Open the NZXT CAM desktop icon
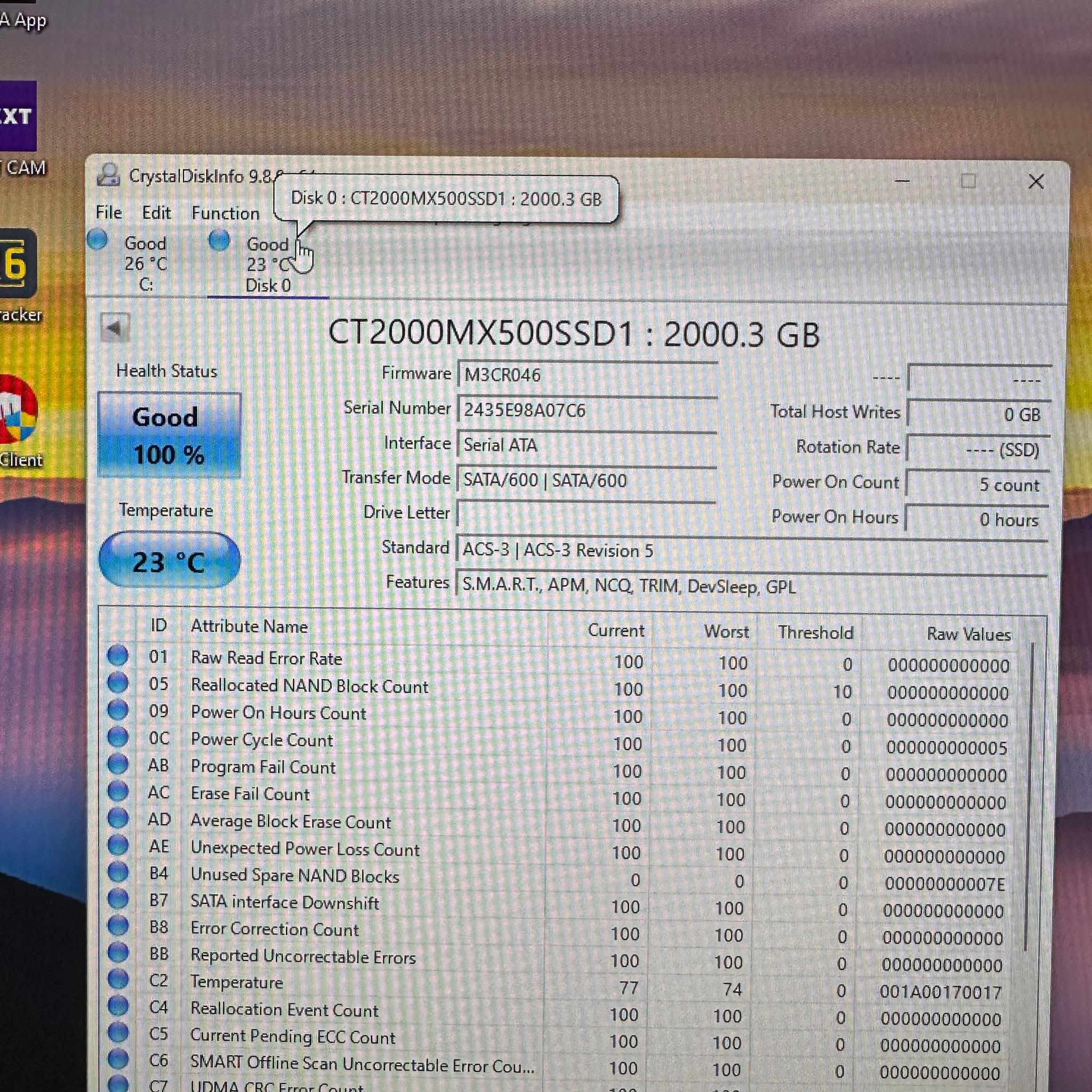This screenshot has height=1092, width=1092. [18, 116]
